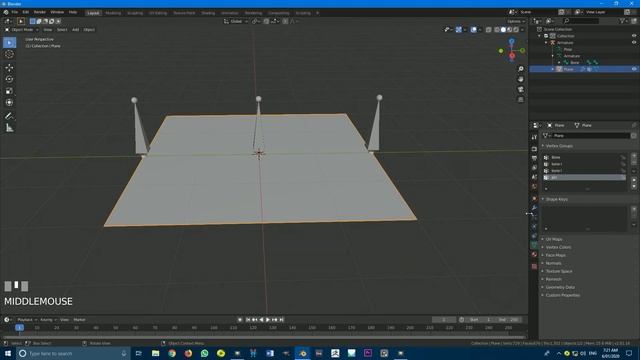Switch to wireframe viewport shading
Viewport: 640px width, 360px height.
[497, 30]
